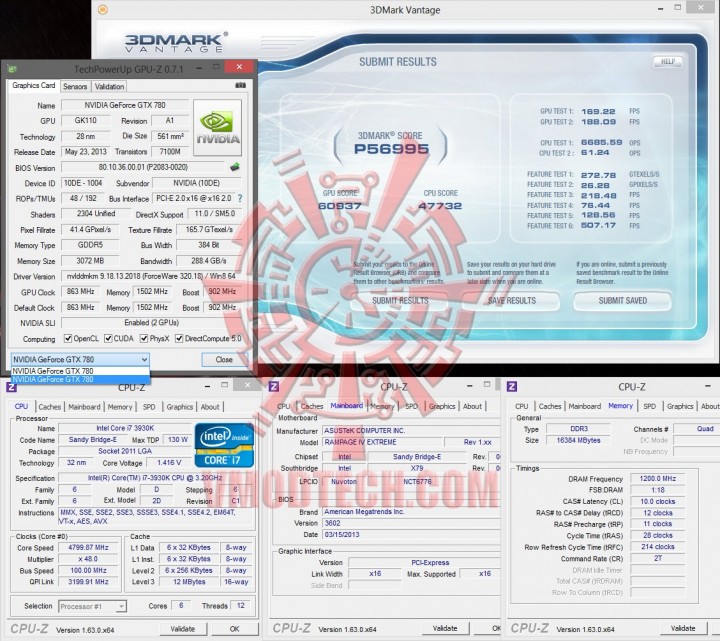Click the memory size value 16384 MBytes
The height and width of the screenshot is (641, 720).
(578, 440)
